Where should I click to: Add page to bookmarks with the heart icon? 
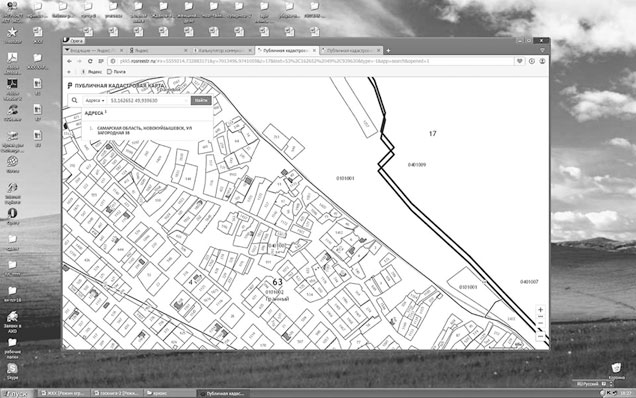tap(519, 61)
